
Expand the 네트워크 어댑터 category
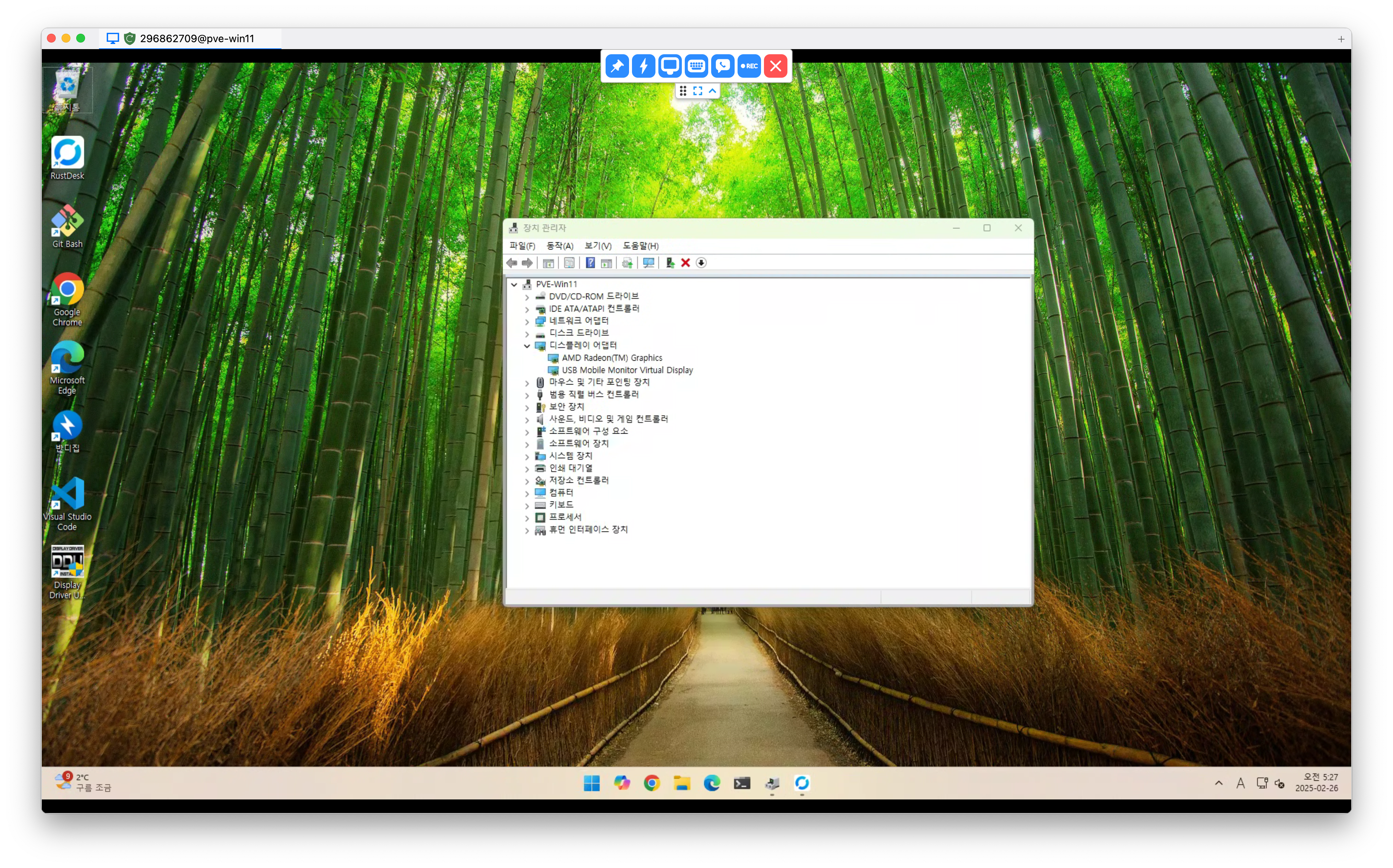click(x=527, y=321)
